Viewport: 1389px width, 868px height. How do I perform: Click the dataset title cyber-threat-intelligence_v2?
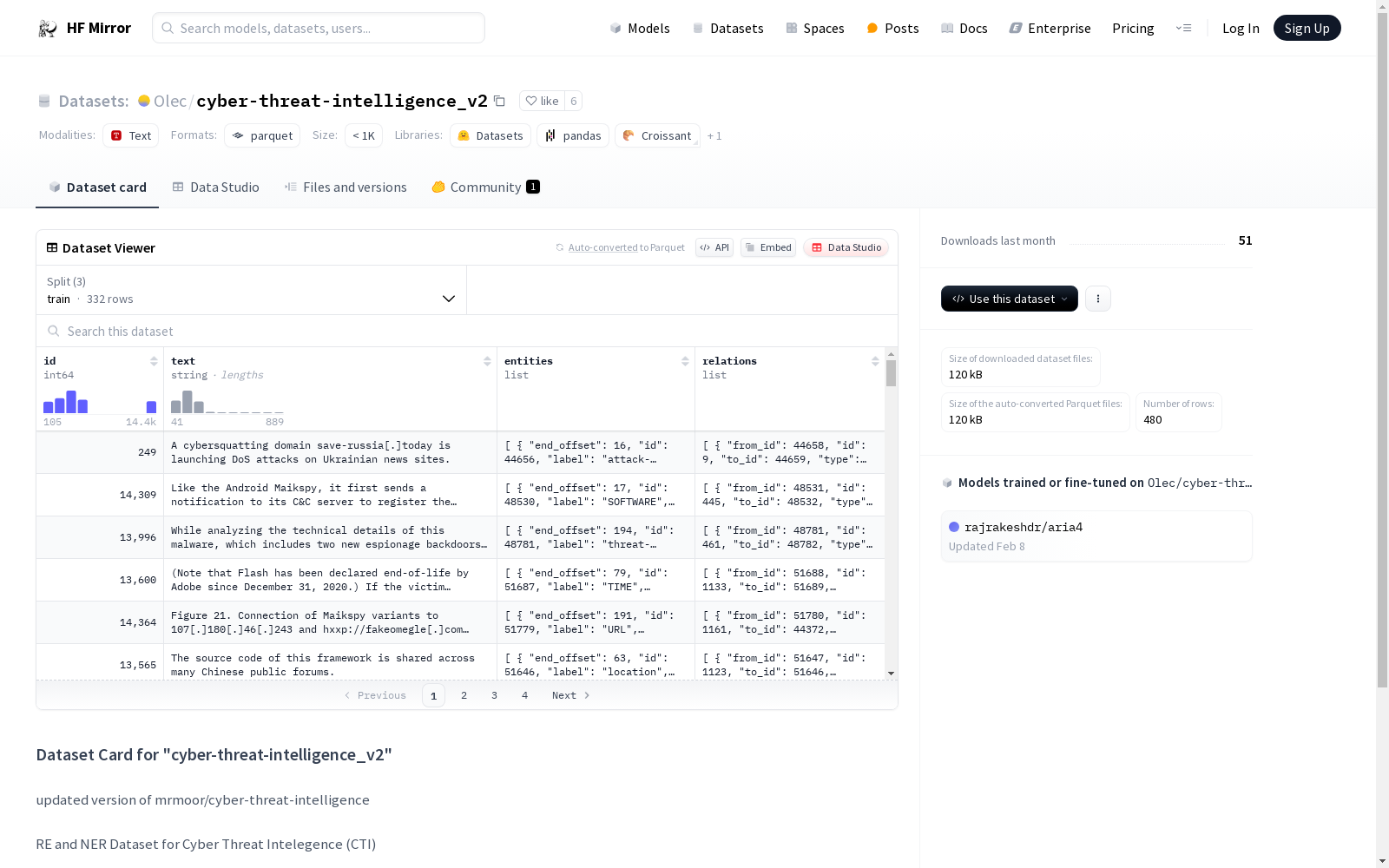[x=342, y=101]
